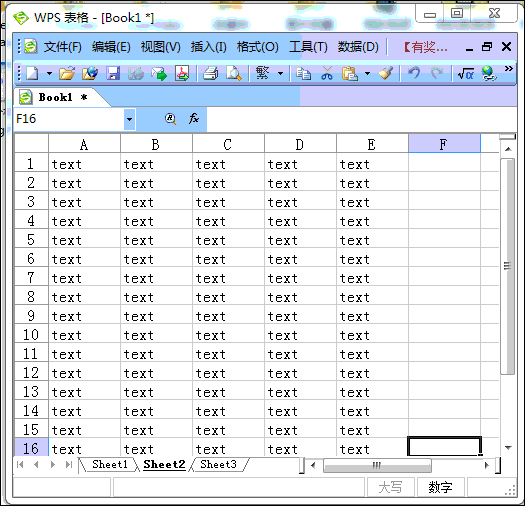Switch to the Sheet3 tab
525x506 pixels.
pyautogui.click(x=218, y=464)
